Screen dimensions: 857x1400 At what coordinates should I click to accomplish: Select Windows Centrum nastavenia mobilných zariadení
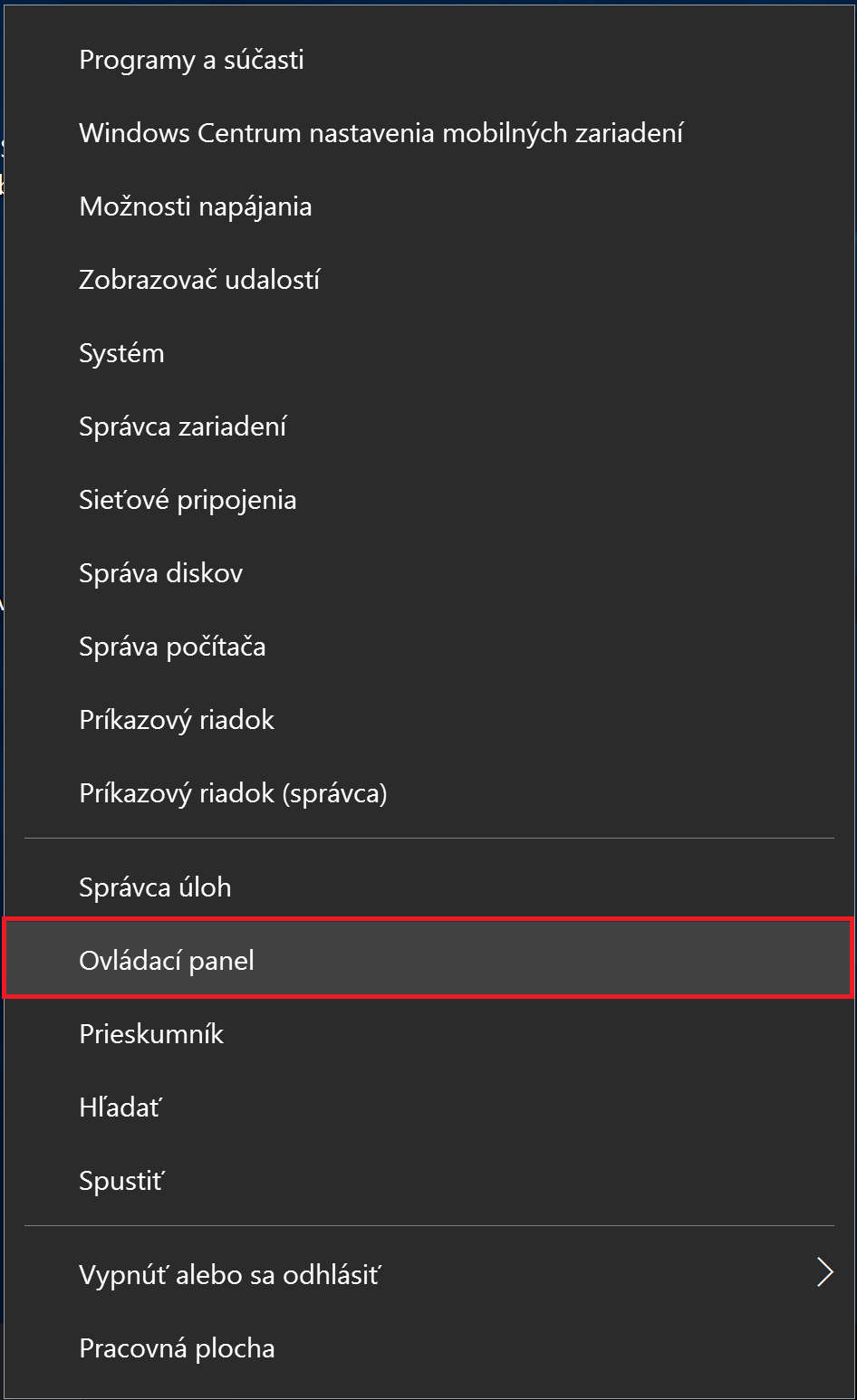coord(428,133)
